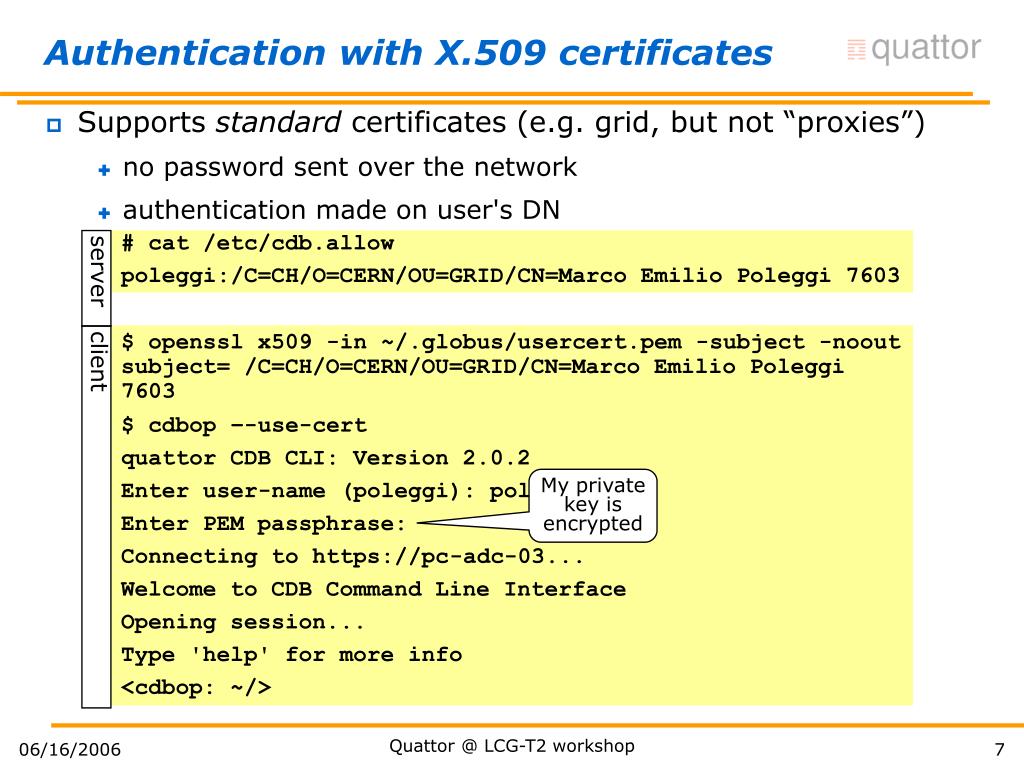This screenshot has width=1024, height=768.
Task: Click the square bullet before 'Supports standard certificates'
Action: [x=54, y=125]
